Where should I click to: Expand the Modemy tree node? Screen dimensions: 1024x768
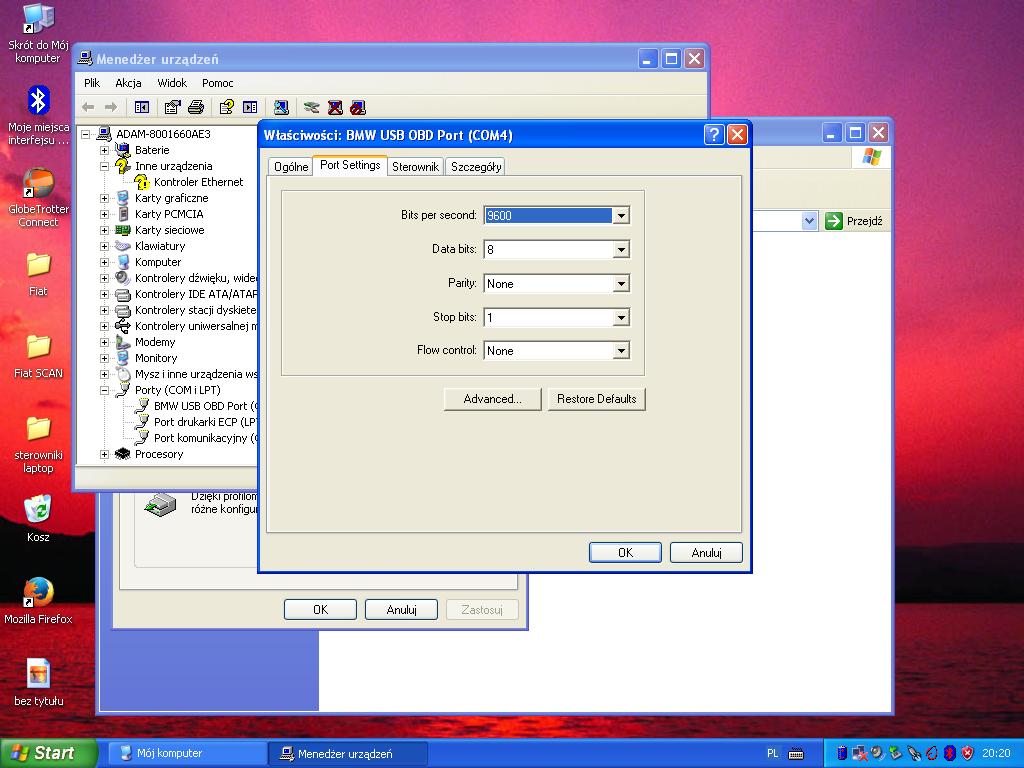[105, 342]
